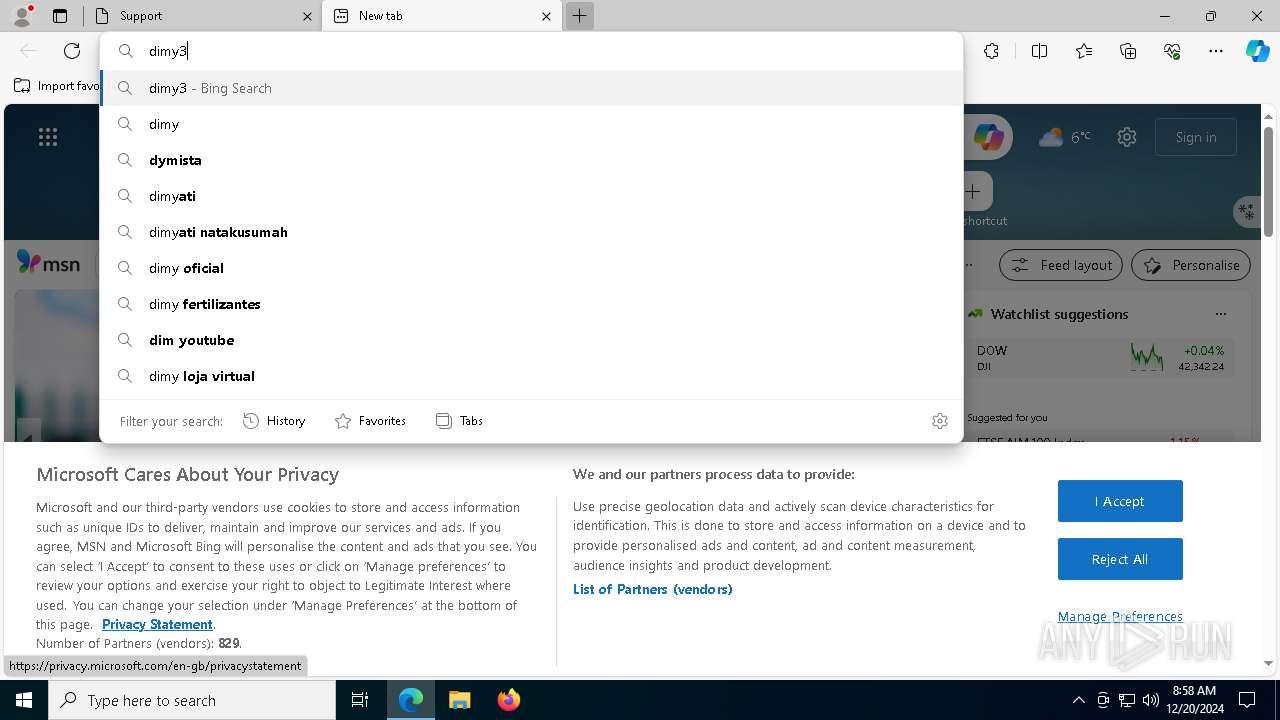Show hidden system tray icons
Screen dimensions: 1280x720
pos(1078,700)
